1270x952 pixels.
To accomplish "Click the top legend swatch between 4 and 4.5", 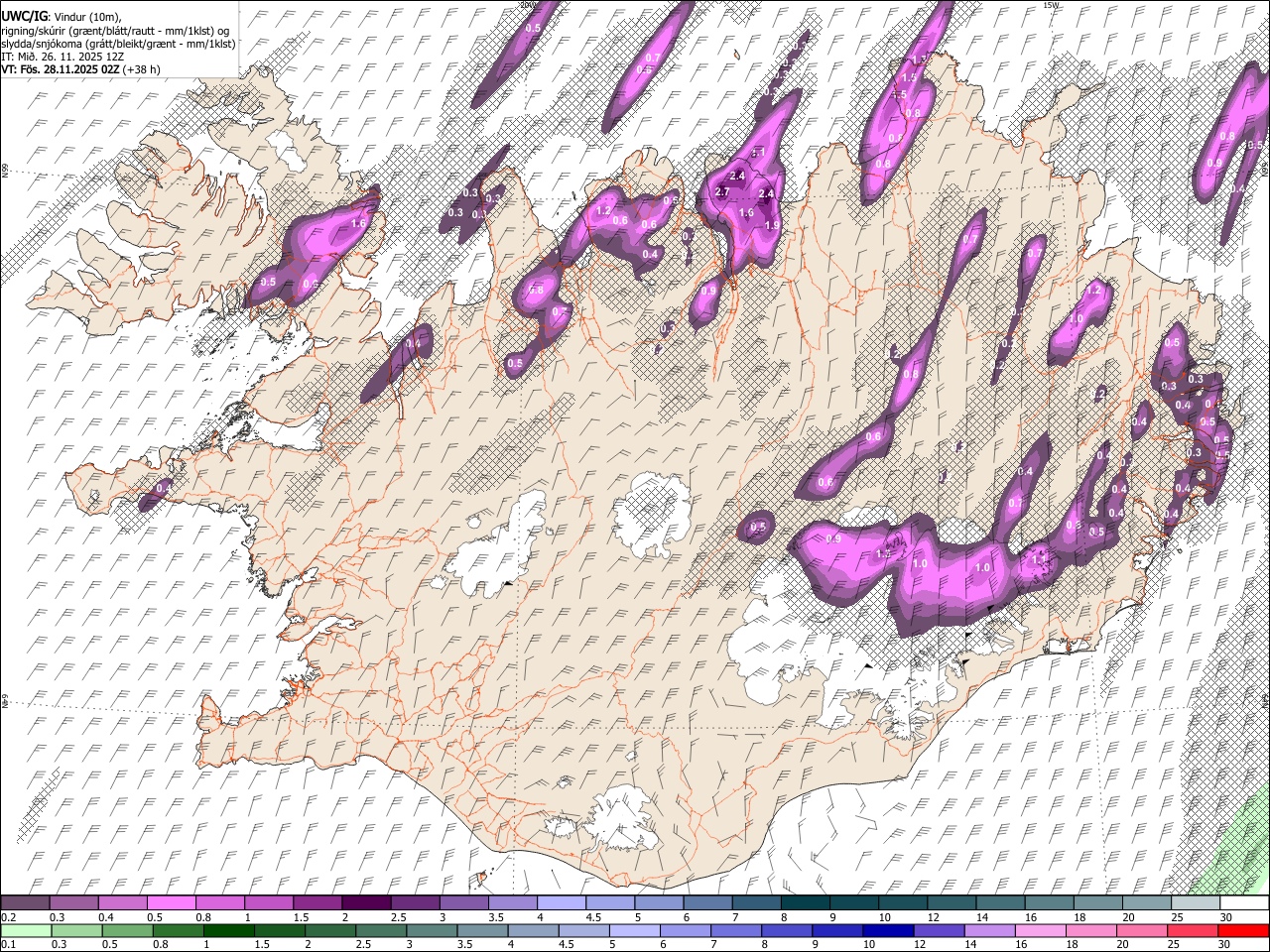I will point(561,903).
